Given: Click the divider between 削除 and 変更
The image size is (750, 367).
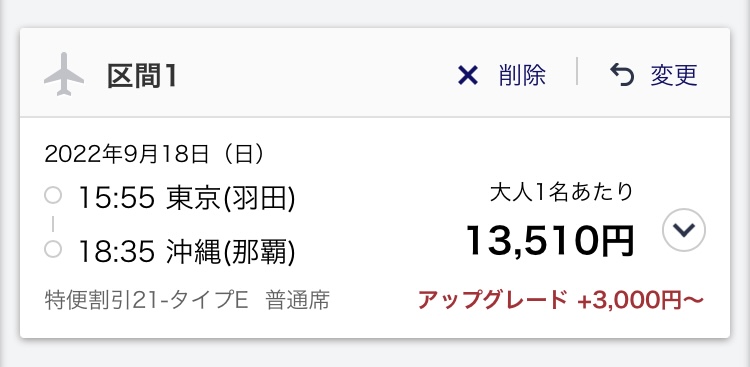Looking at the screenshot, I should (577, 71).
